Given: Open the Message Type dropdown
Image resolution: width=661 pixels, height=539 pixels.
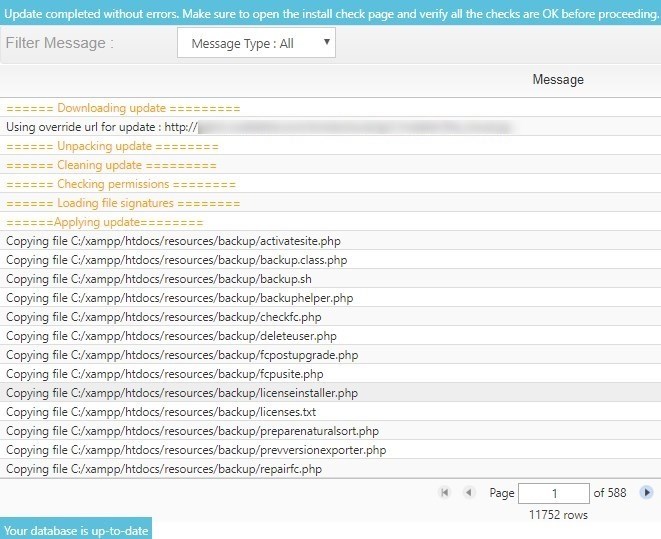Looking at the screenshot, I should 256,44.
